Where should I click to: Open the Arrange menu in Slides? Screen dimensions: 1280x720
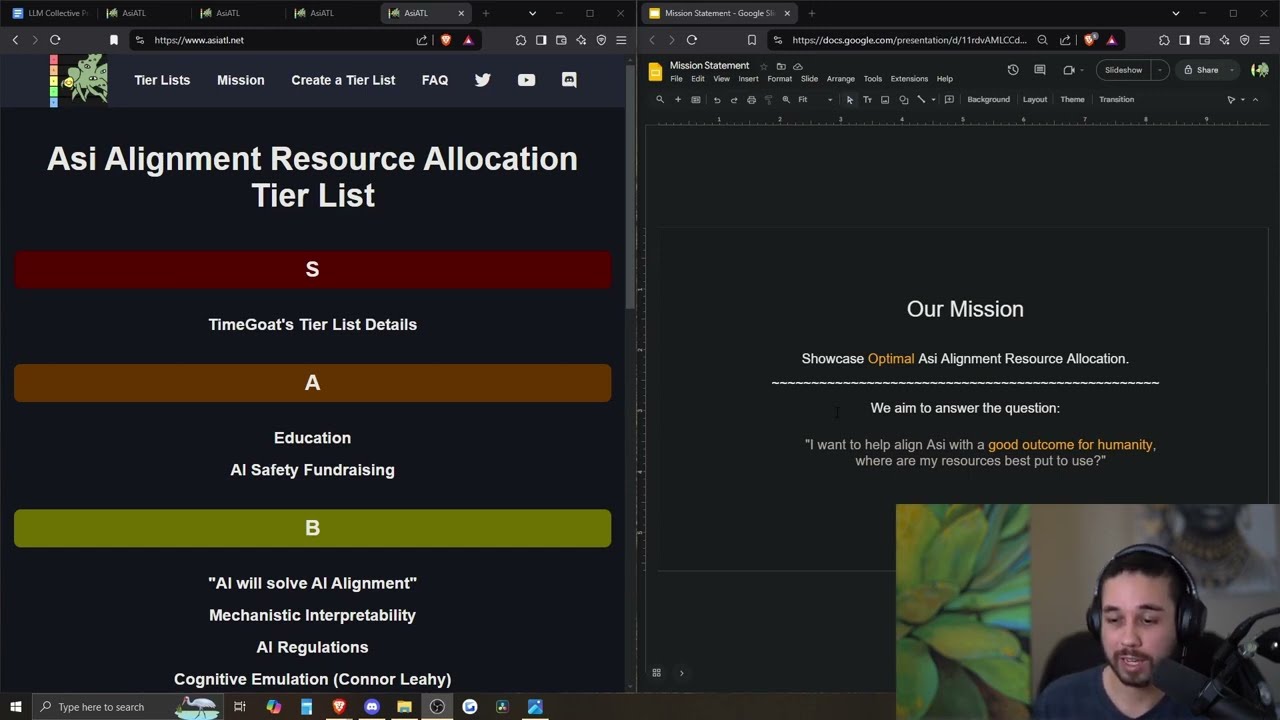[x=840, y=79]
